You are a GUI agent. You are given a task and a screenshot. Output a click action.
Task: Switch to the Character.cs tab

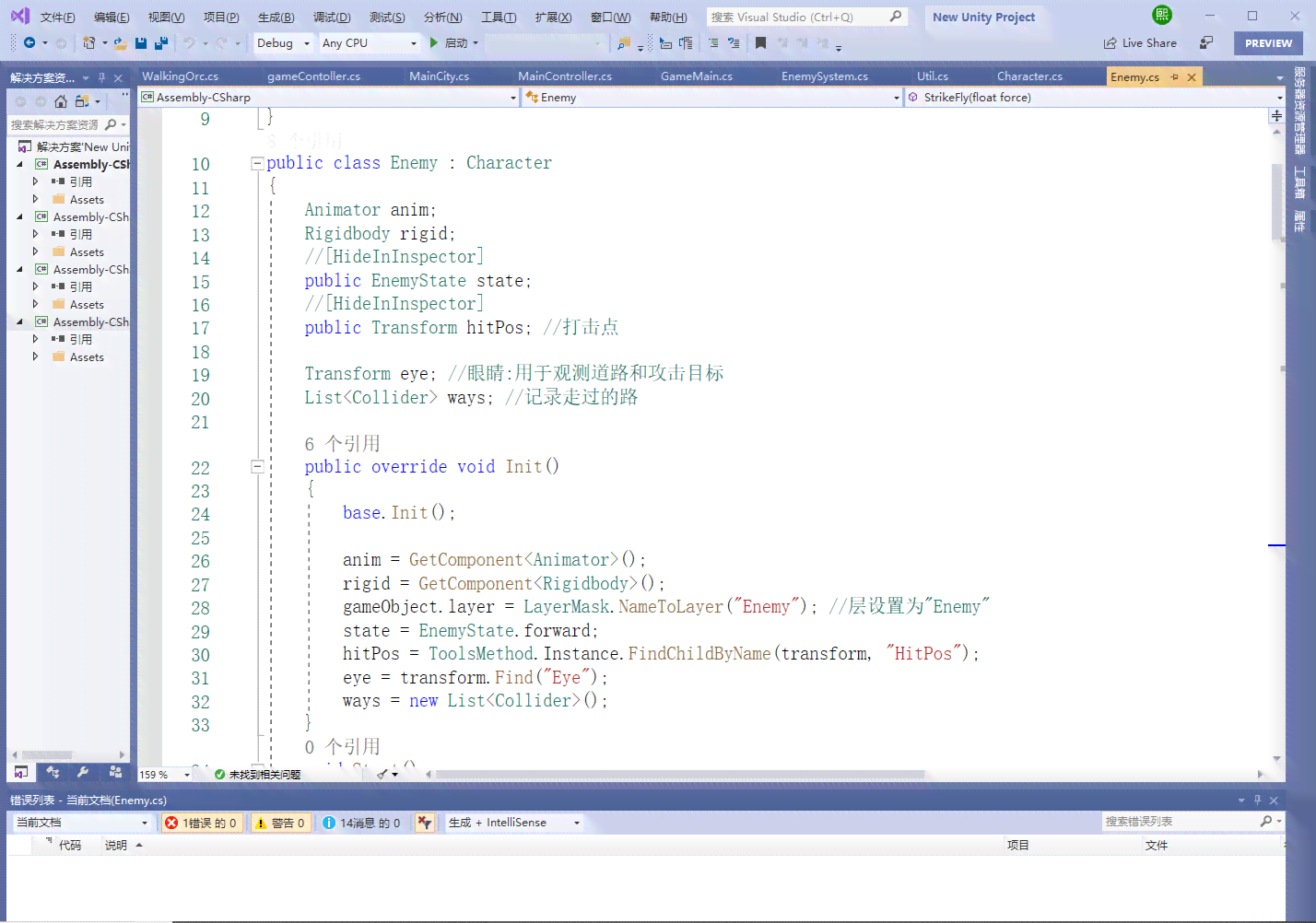tap(1029, 76)
